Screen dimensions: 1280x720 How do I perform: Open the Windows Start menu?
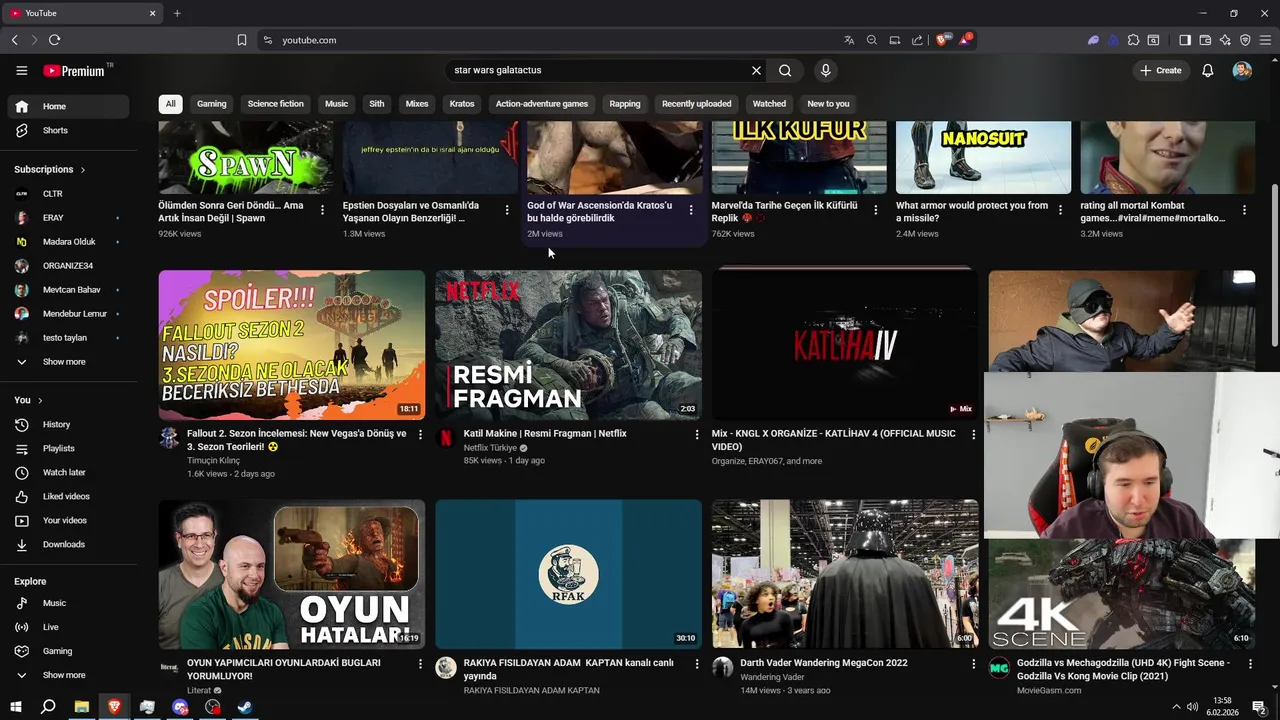pyautogui.click(x=15, y=707)
